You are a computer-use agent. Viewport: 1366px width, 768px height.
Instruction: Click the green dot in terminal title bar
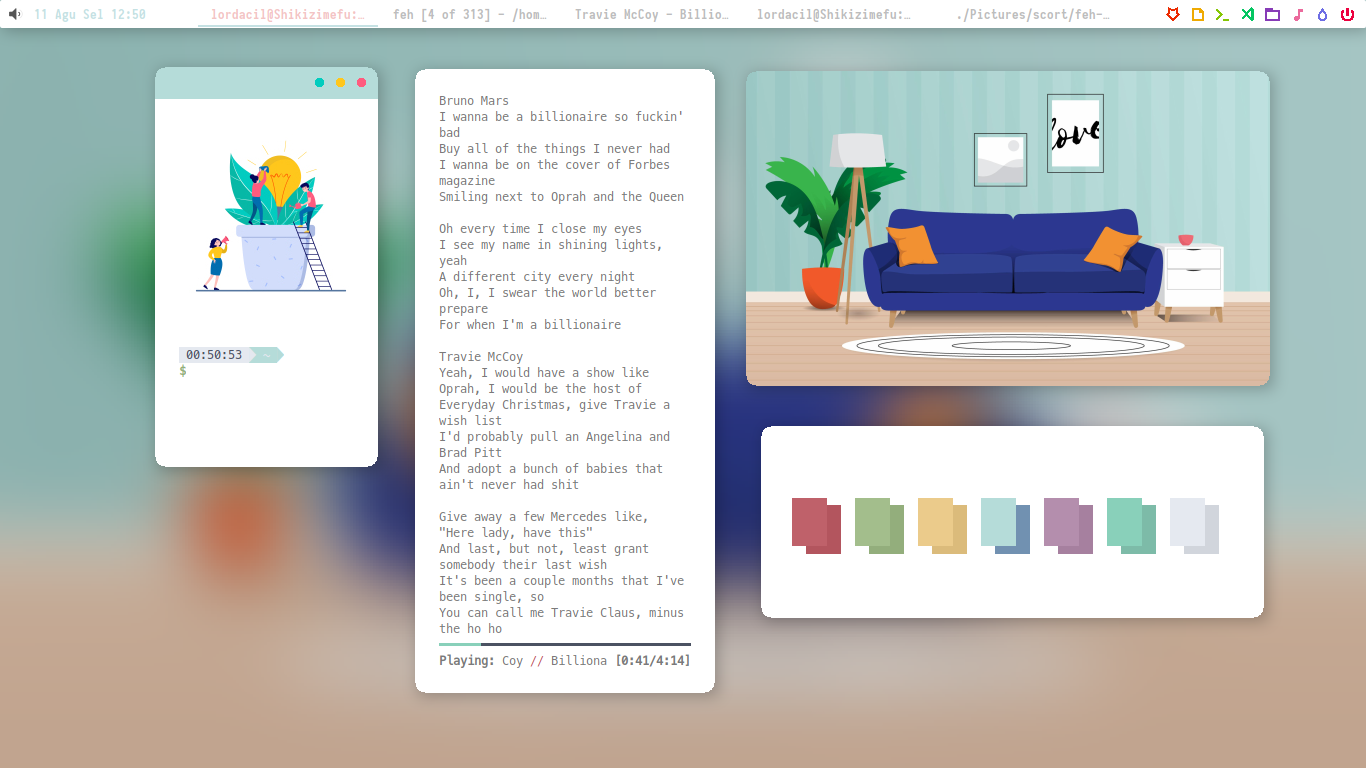[x=320, y=83]
